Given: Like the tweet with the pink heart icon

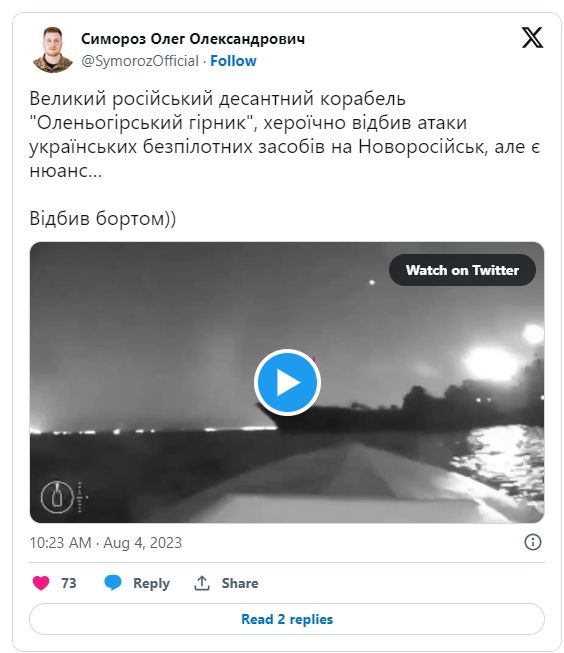Looking at the screenshot, I should [41, 583].
